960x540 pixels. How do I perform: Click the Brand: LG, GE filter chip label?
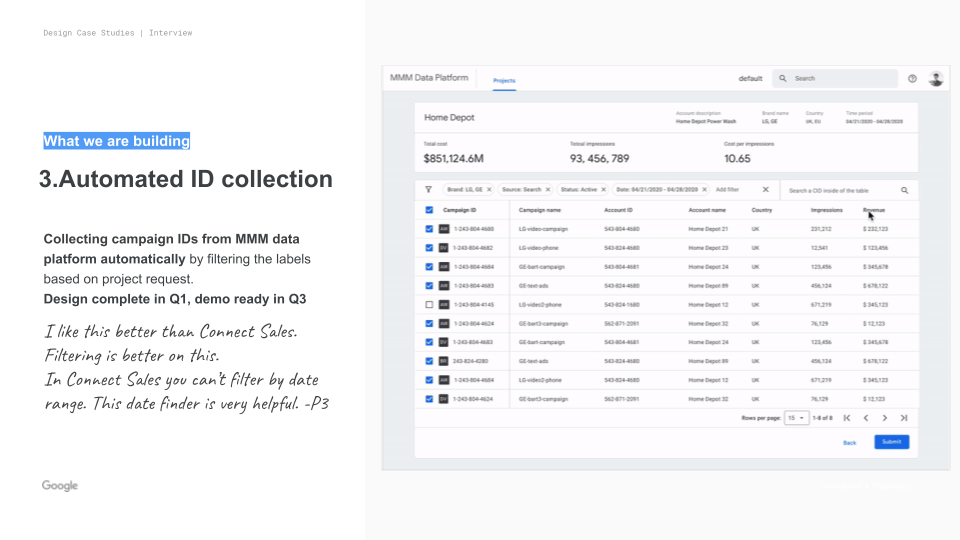click(465, 190)
